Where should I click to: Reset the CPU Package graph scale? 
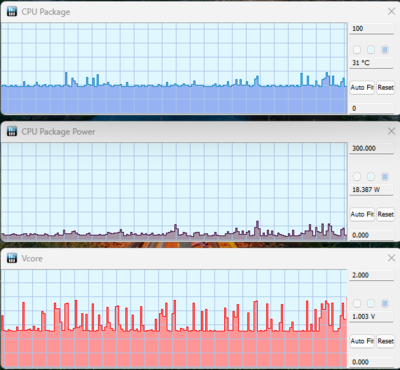coord(386,88)
